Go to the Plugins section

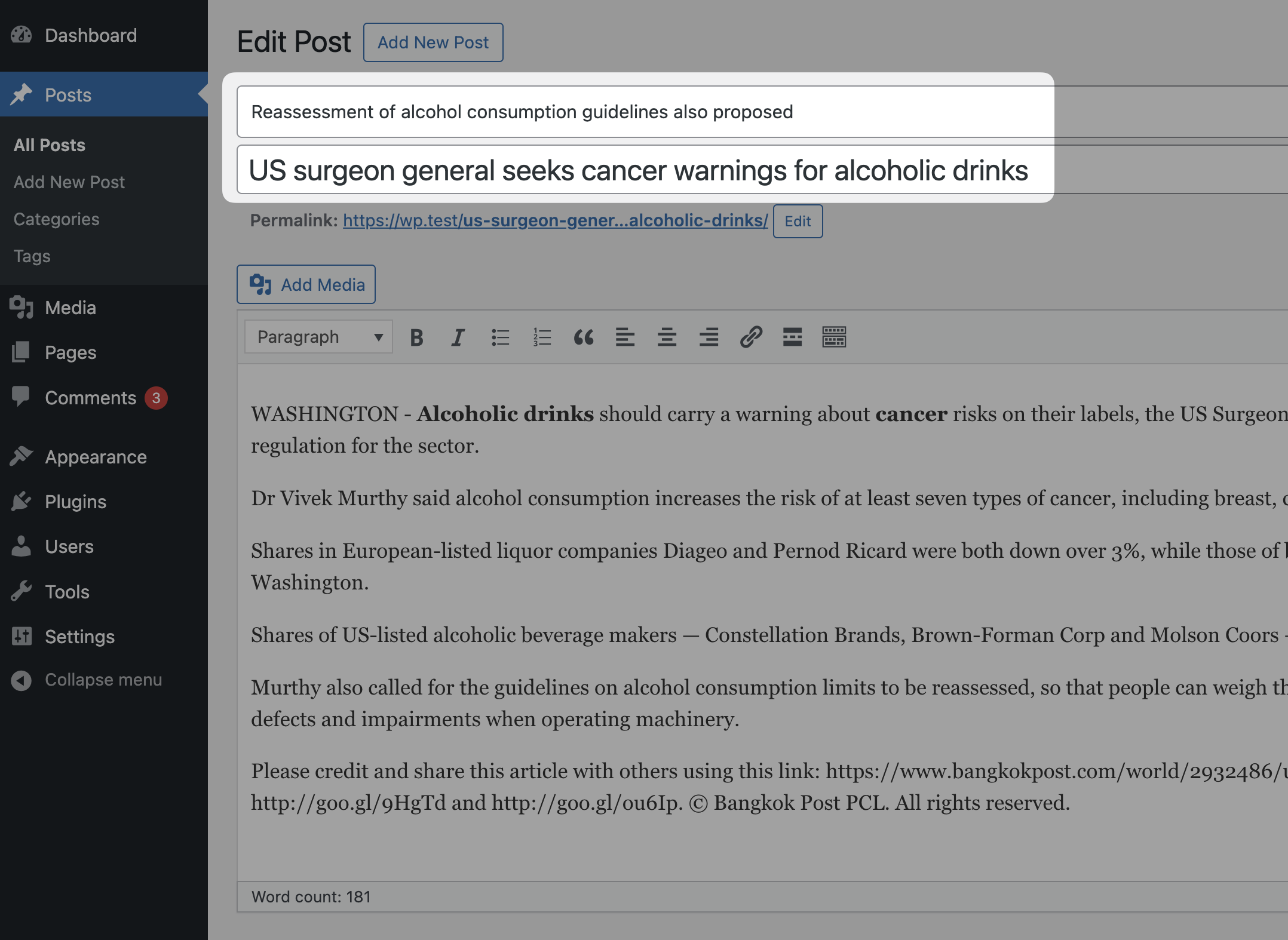(x=75, y=502)
